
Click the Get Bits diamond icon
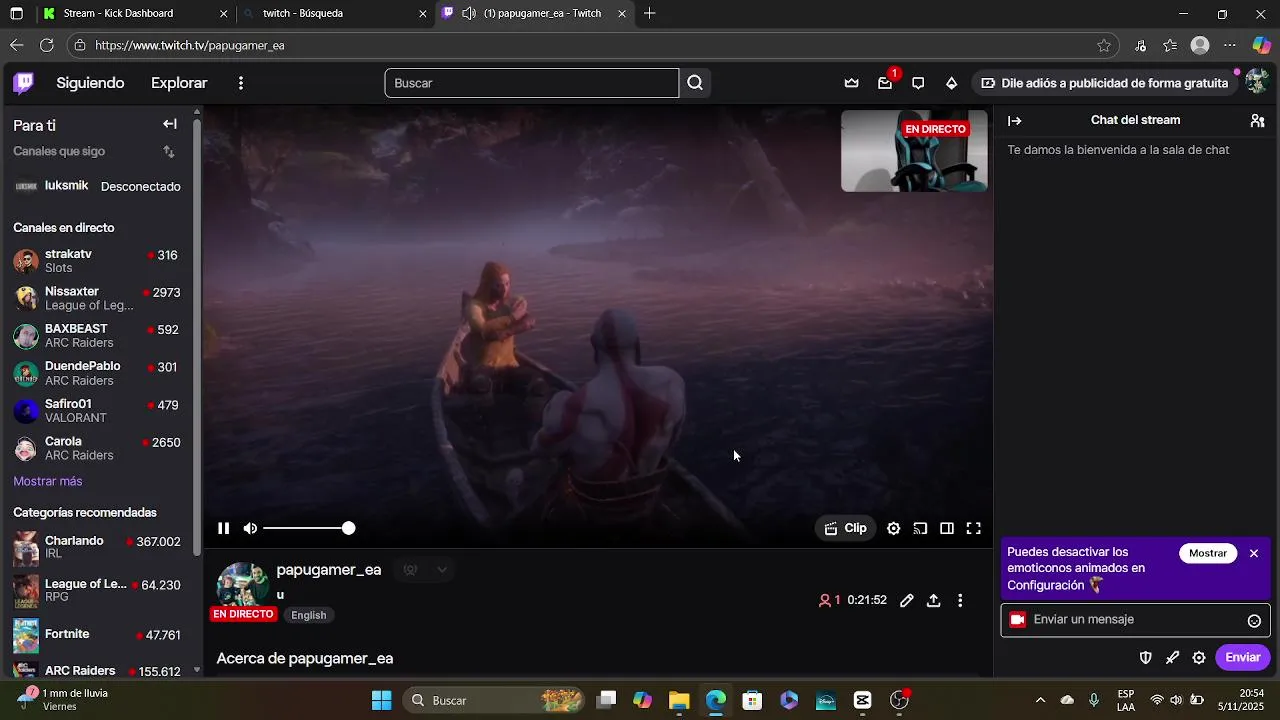click(951, 83)
